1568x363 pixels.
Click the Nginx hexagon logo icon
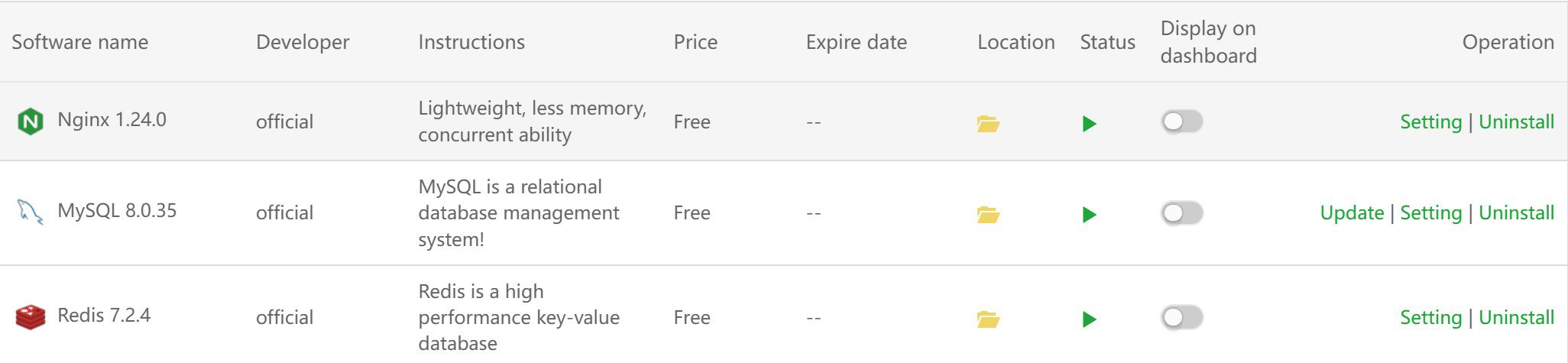click(x=31, y=122)
